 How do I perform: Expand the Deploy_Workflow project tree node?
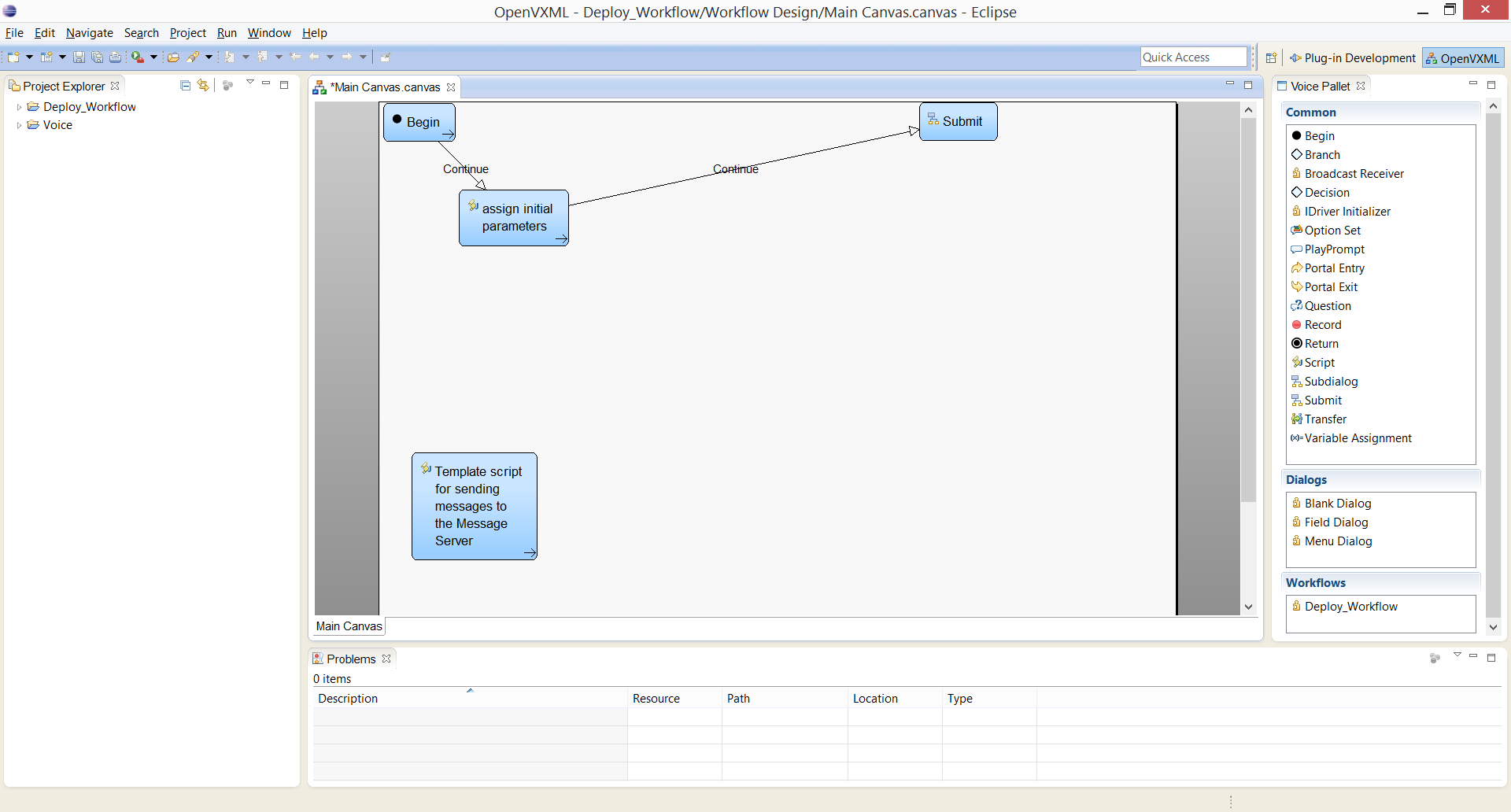pos(19,107)
